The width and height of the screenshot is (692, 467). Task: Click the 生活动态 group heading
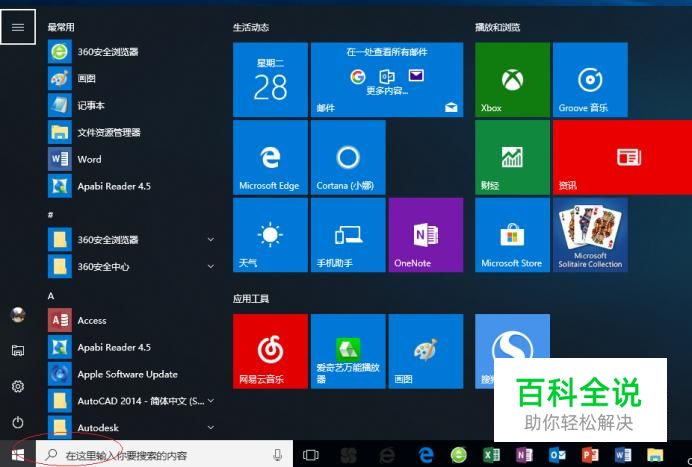tap(251, 27)
